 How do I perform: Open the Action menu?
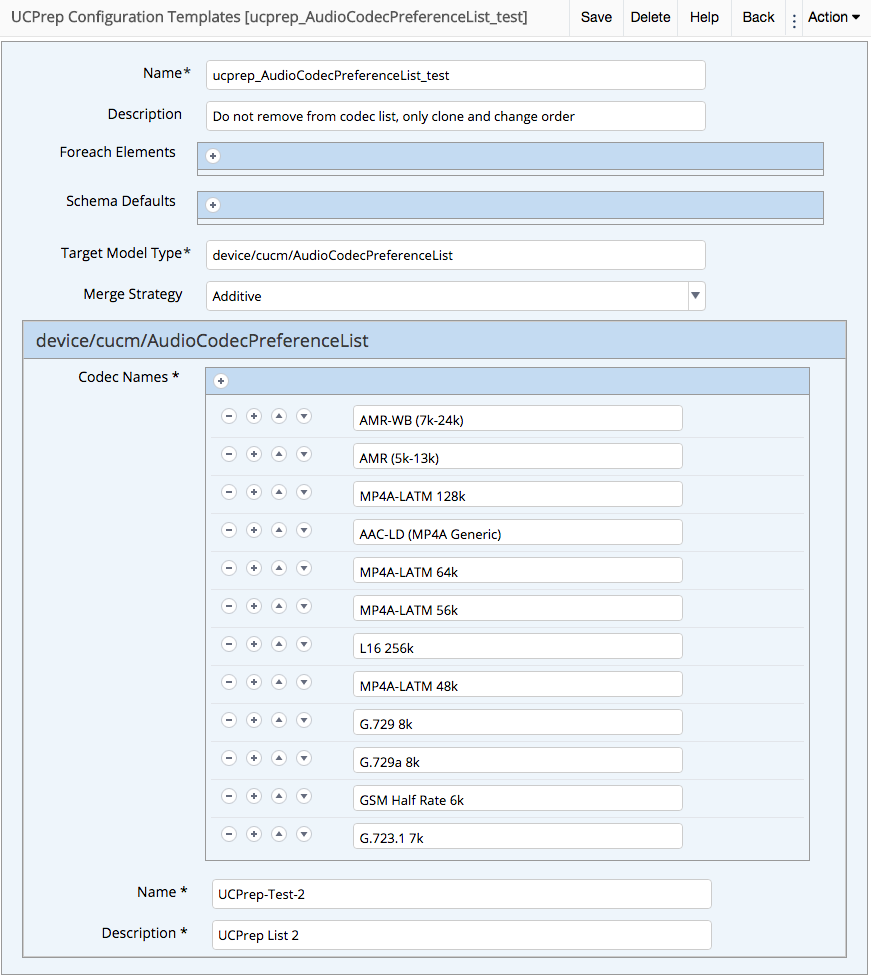833,17
